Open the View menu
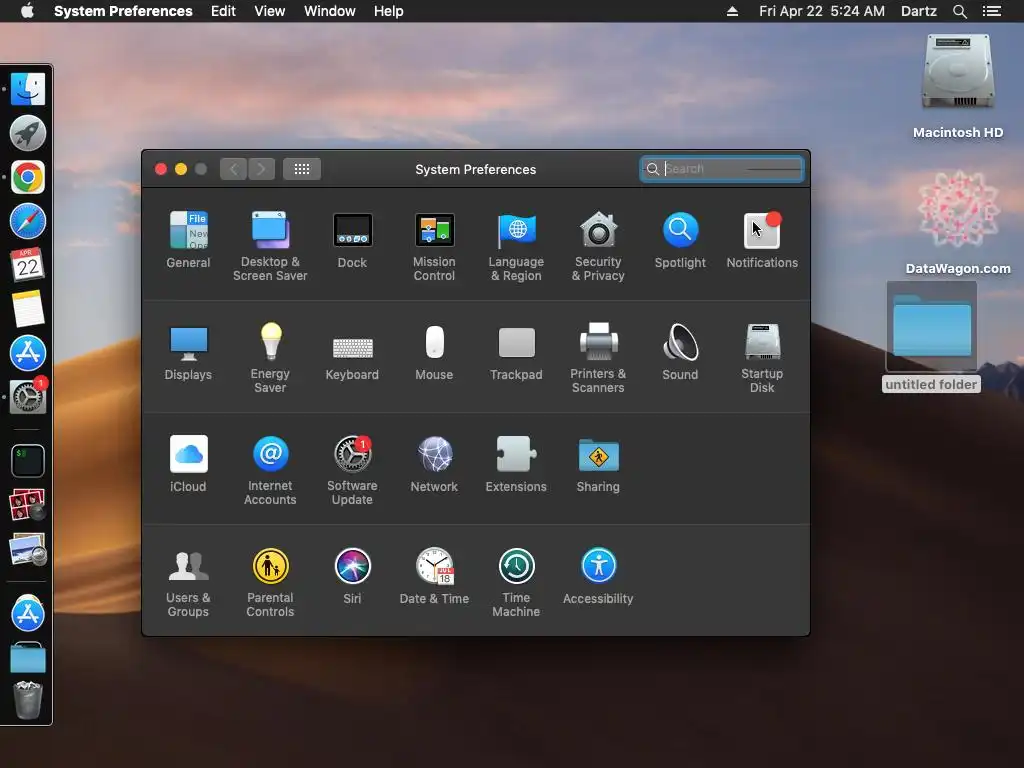Image resolution: width=1024 pixels, height=768 pixels. tap(270, 11)
